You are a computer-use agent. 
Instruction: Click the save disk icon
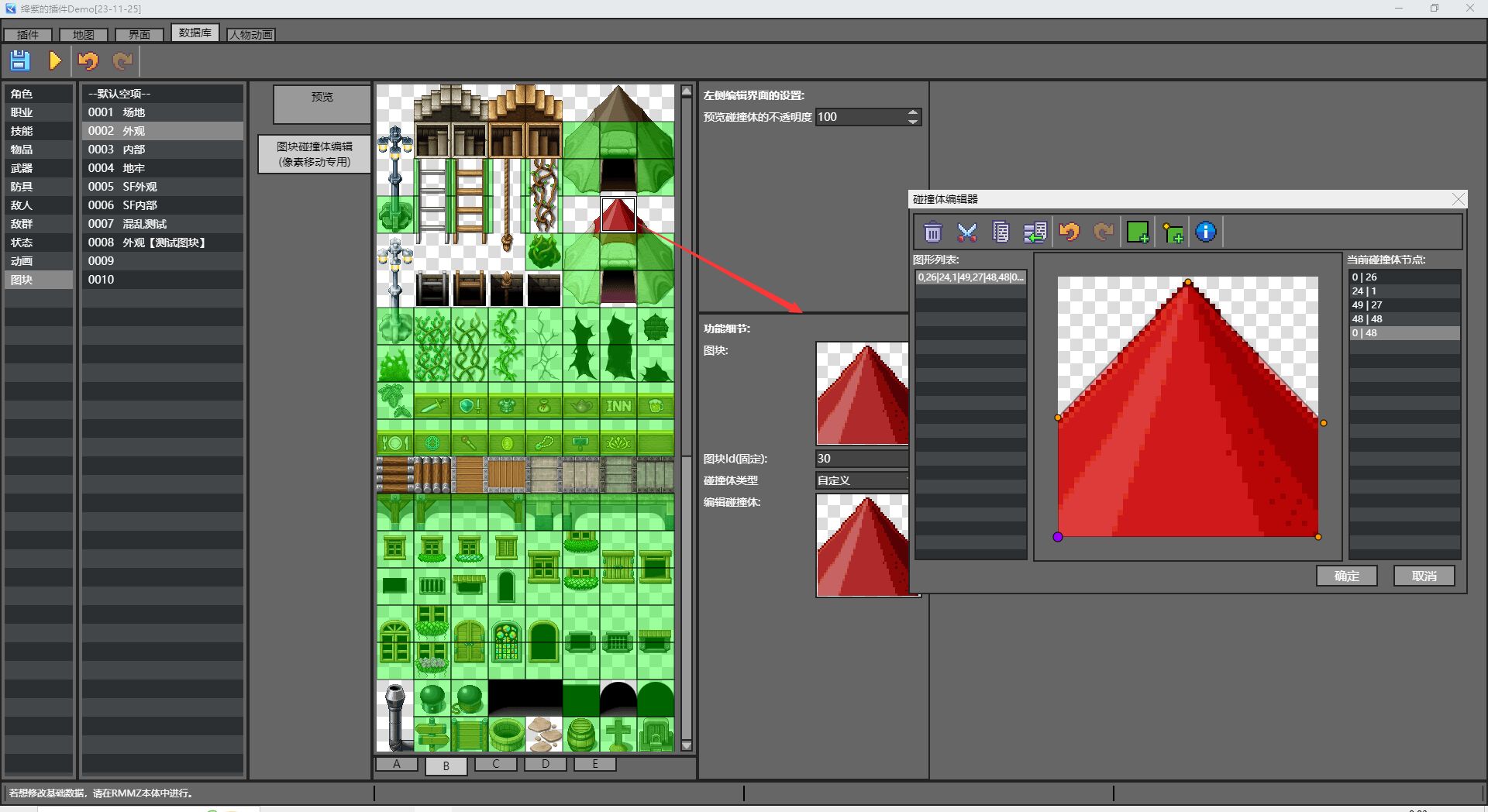coord(20,60)
